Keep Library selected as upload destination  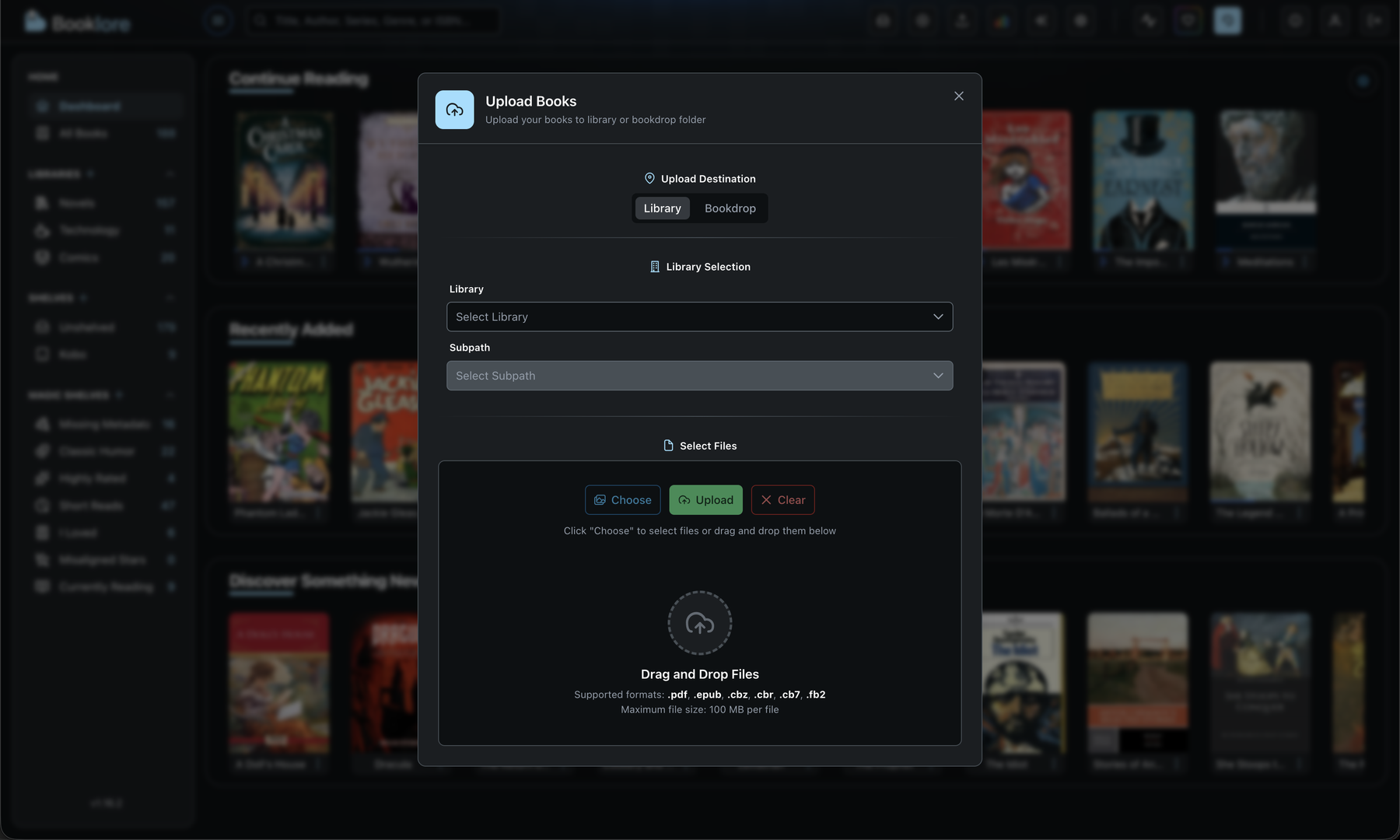coord(662,208)
